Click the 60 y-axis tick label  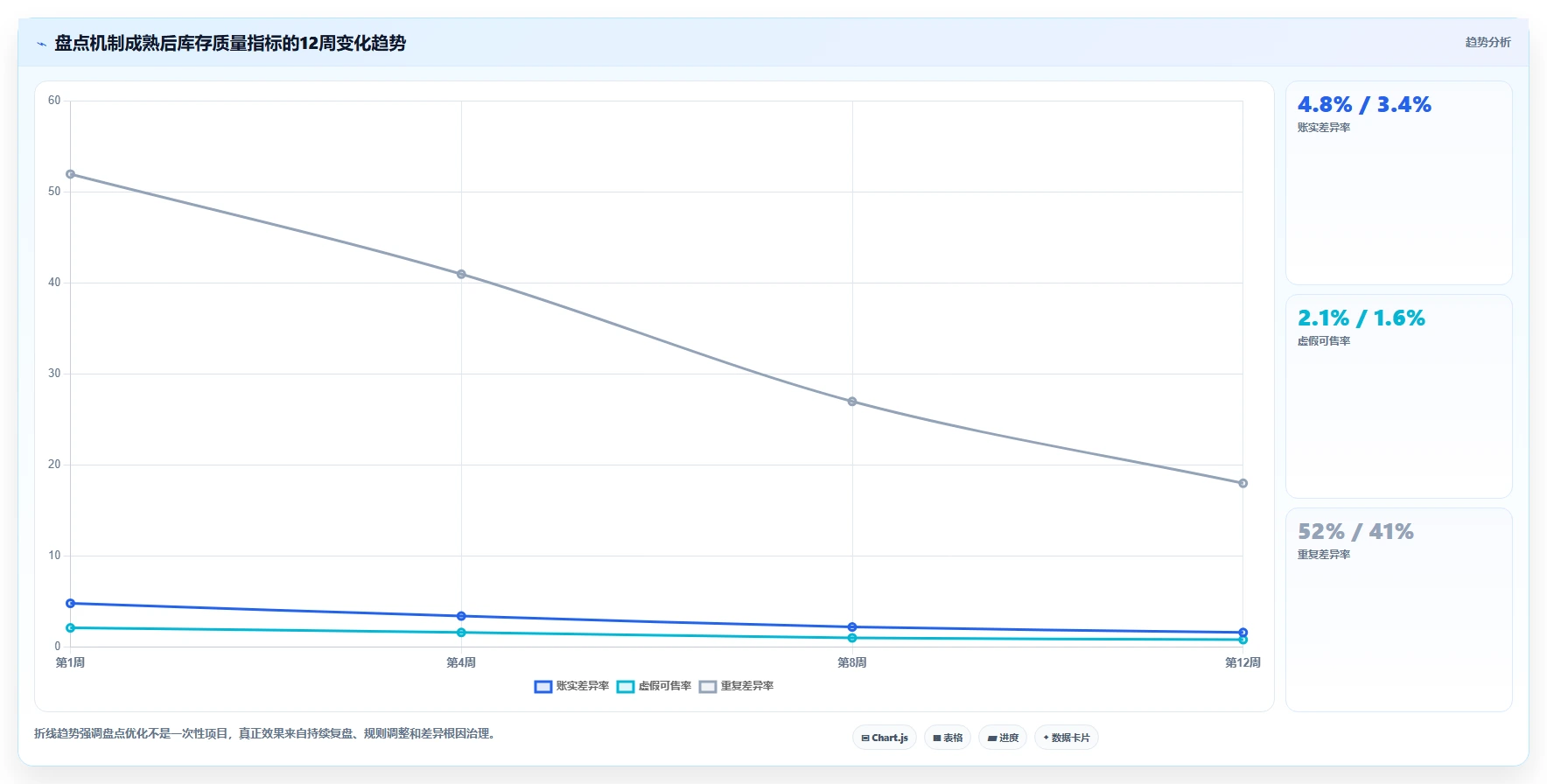coord(54,101)
